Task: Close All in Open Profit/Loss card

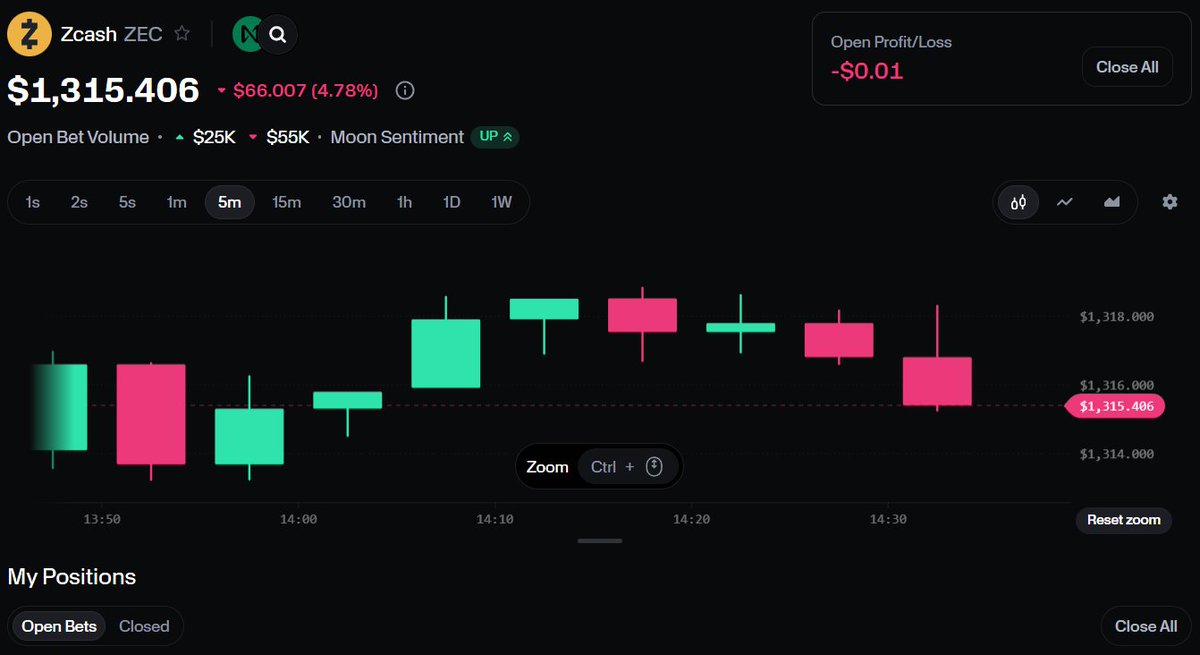Action: tap(1127, 67)
